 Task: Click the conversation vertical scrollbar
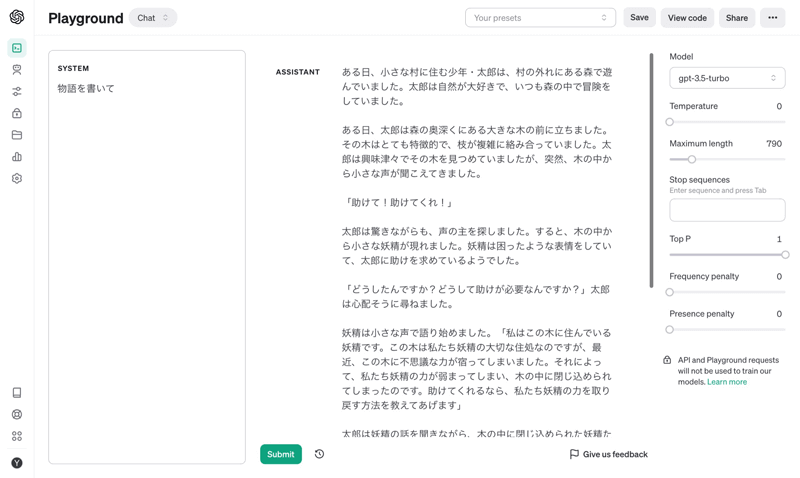pos(651,170)
